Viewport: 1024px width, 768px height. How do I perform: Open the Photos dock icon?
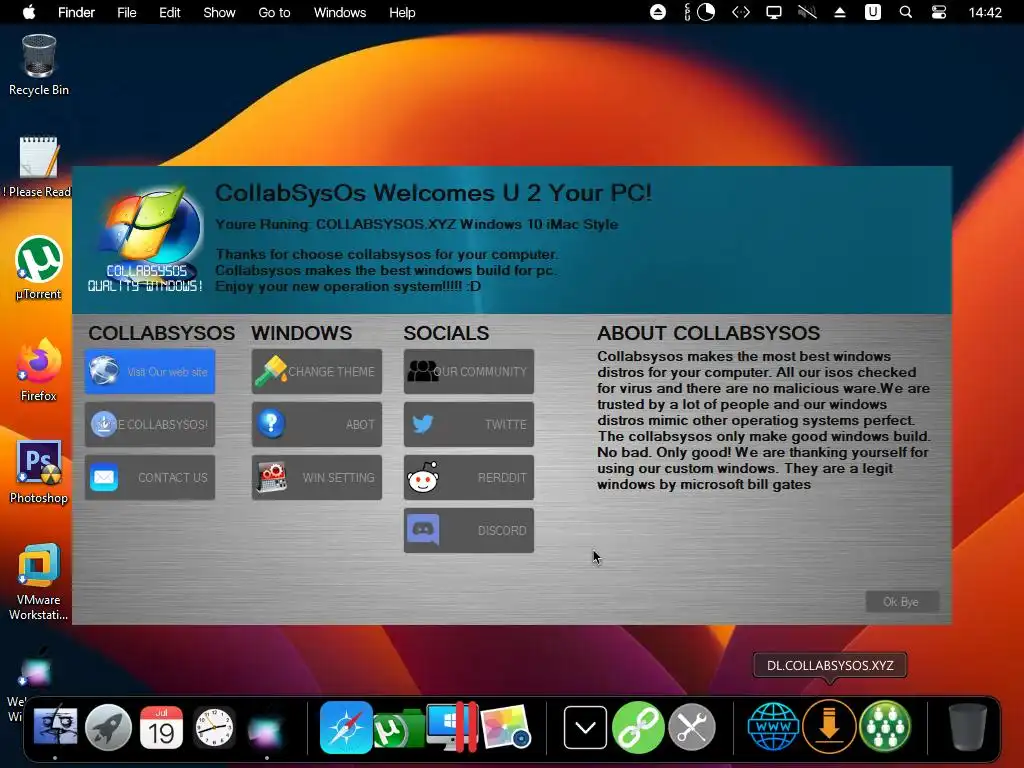(x=505, y=727)
